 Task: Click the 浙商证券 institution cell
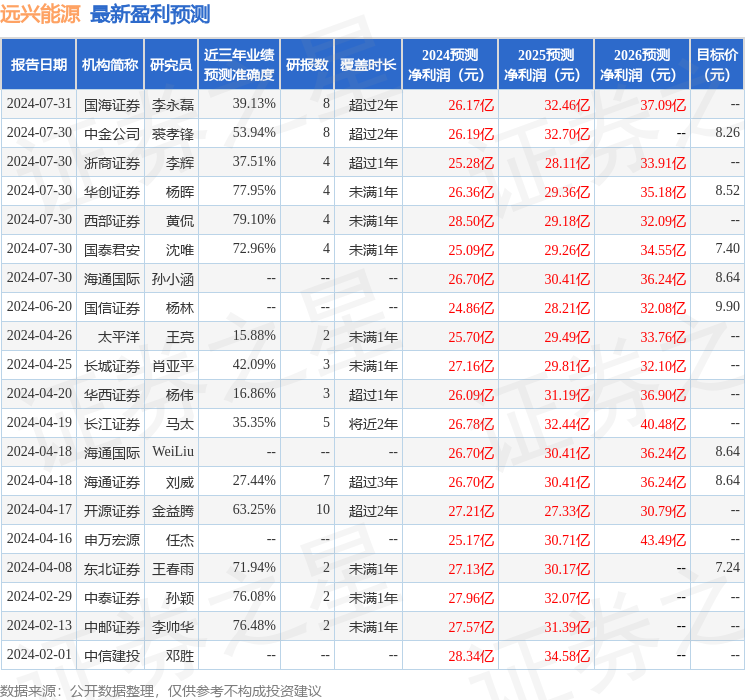click(112, 163)
